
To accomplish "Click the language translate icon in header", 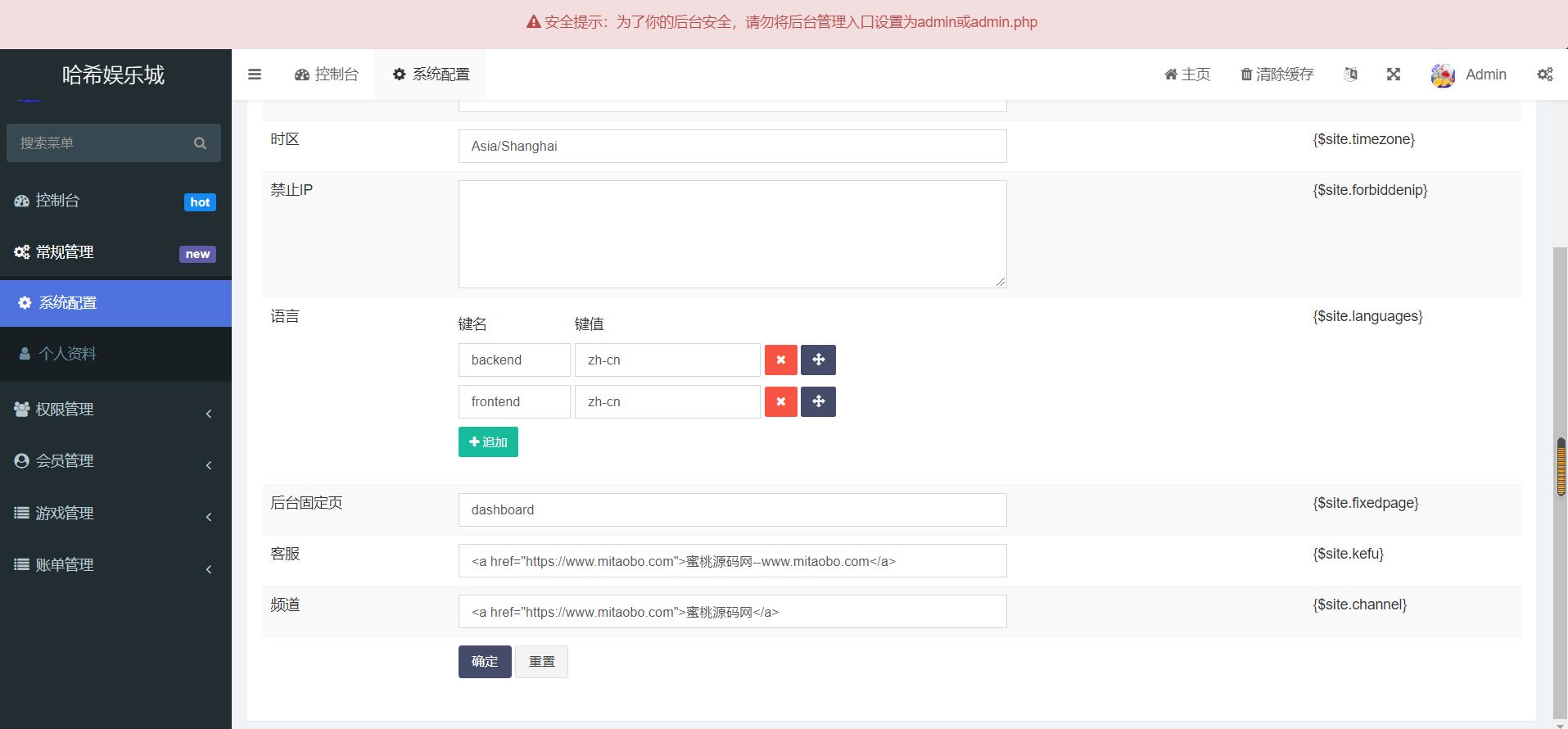I will [x=1350, y=75].
